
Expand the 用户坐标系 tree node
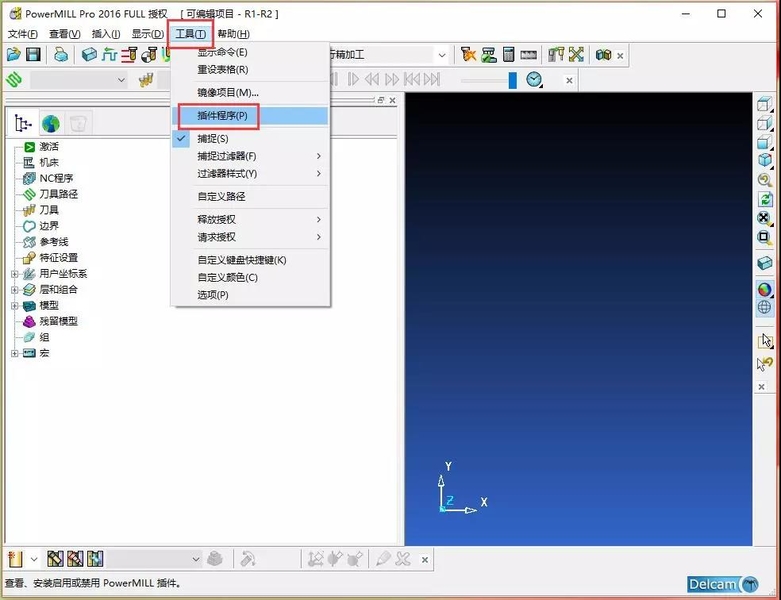tap(15, 274)
